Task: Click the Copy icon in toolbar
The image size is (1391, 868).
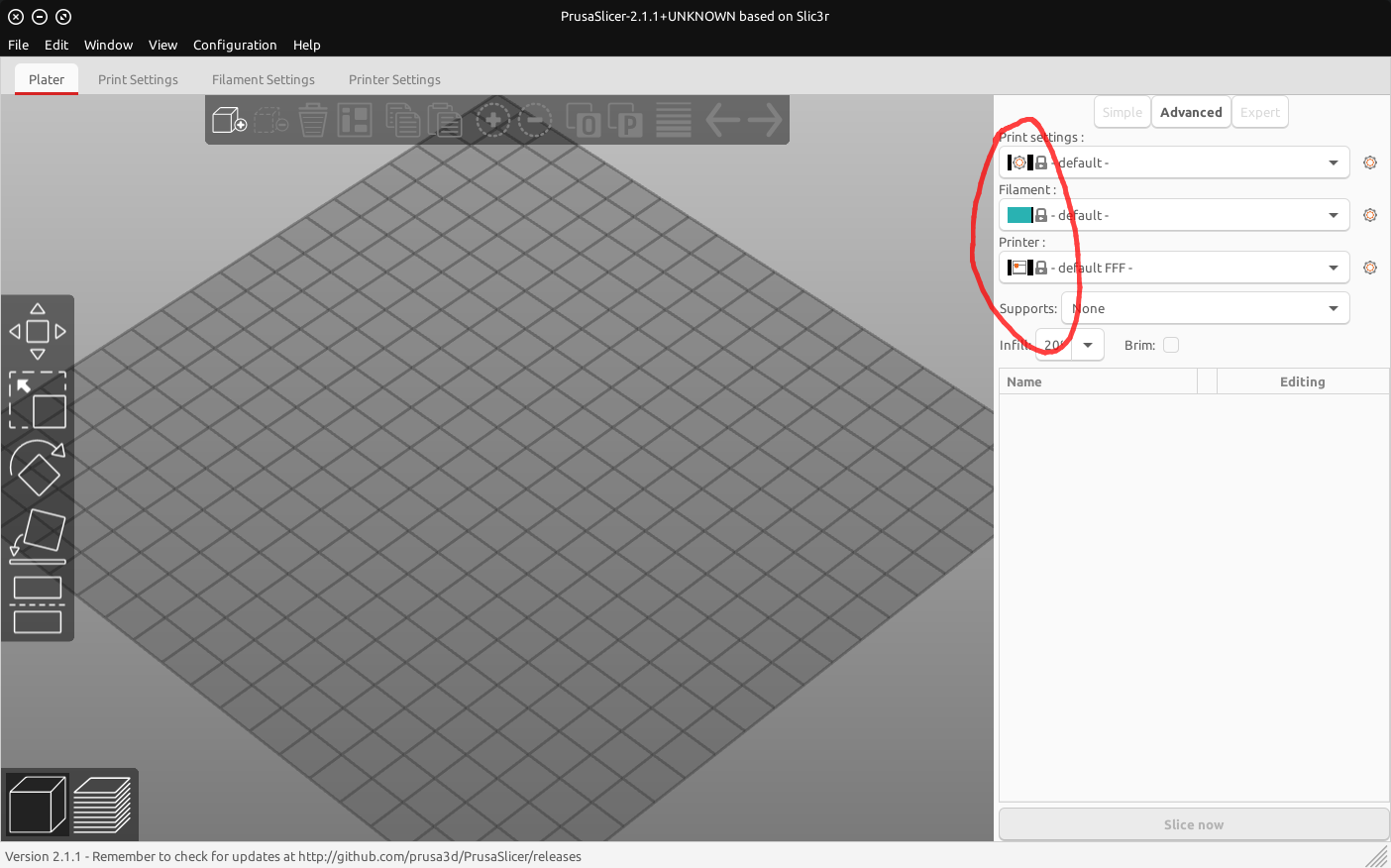Action: coord(403,121)
